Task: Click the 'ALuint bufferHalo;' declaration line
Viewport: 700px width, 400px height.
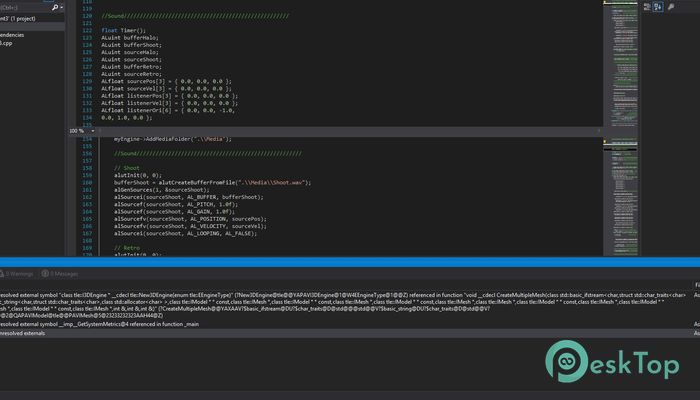Action: pos(130,38)
